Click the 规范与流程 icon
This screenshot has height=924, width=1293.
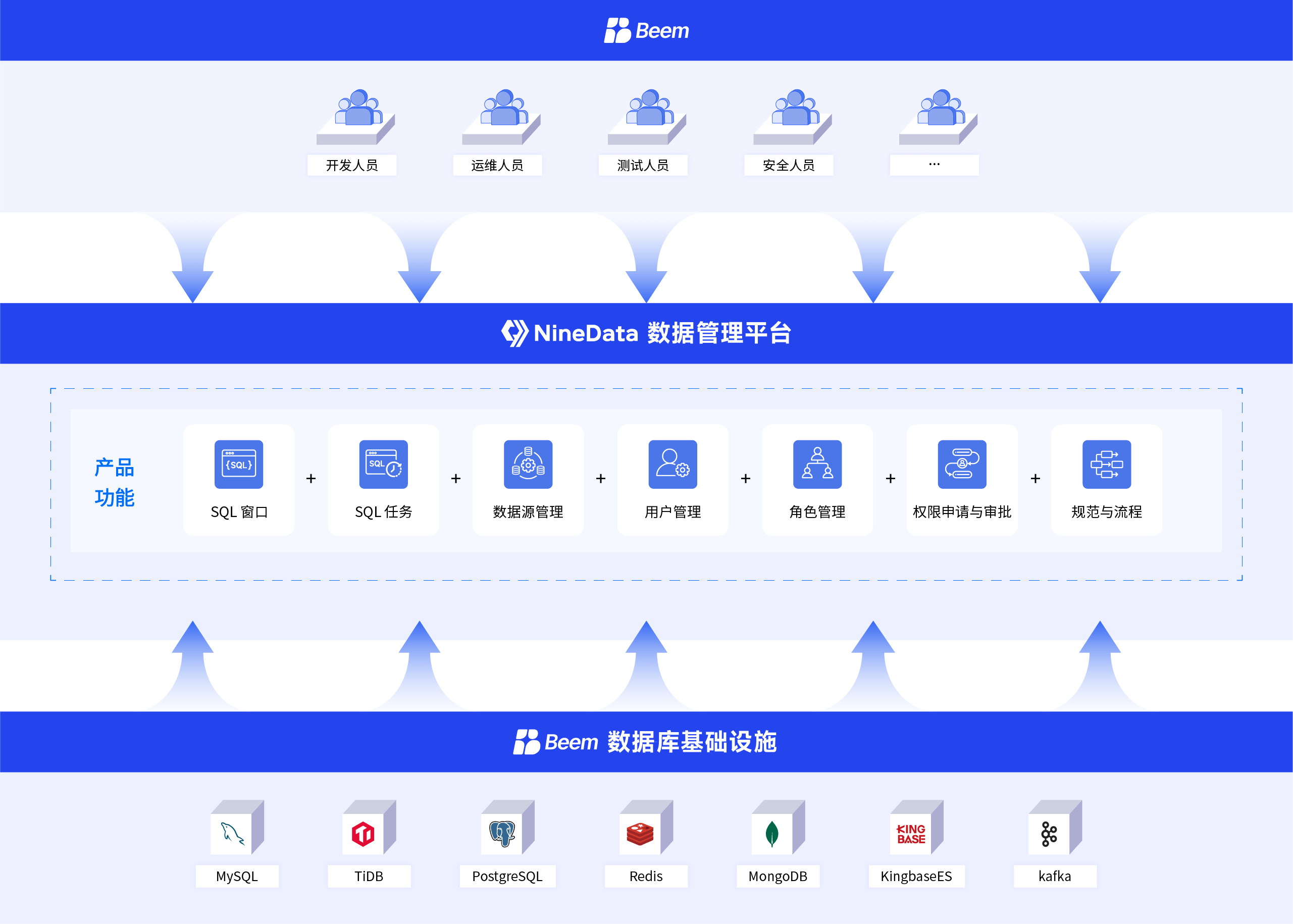1106,465
